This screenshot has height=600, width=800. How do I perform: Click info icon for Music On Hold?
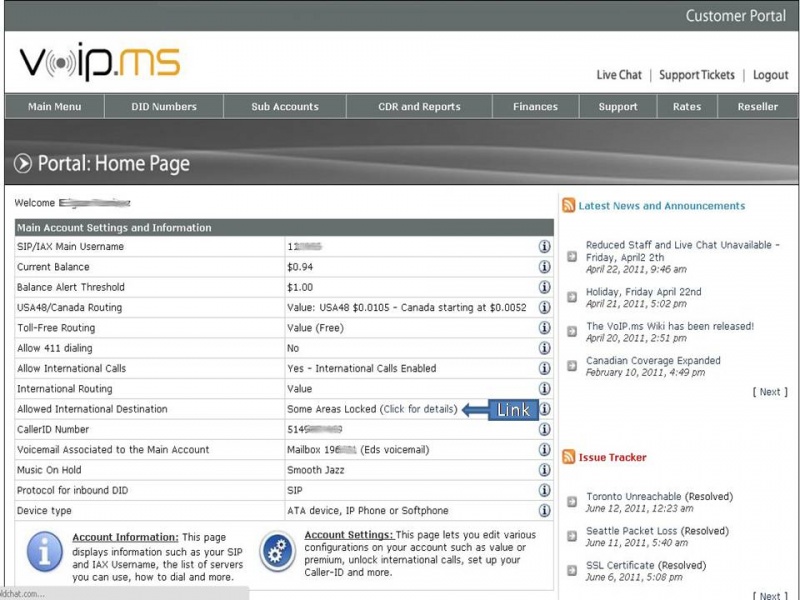pos(544,470)
